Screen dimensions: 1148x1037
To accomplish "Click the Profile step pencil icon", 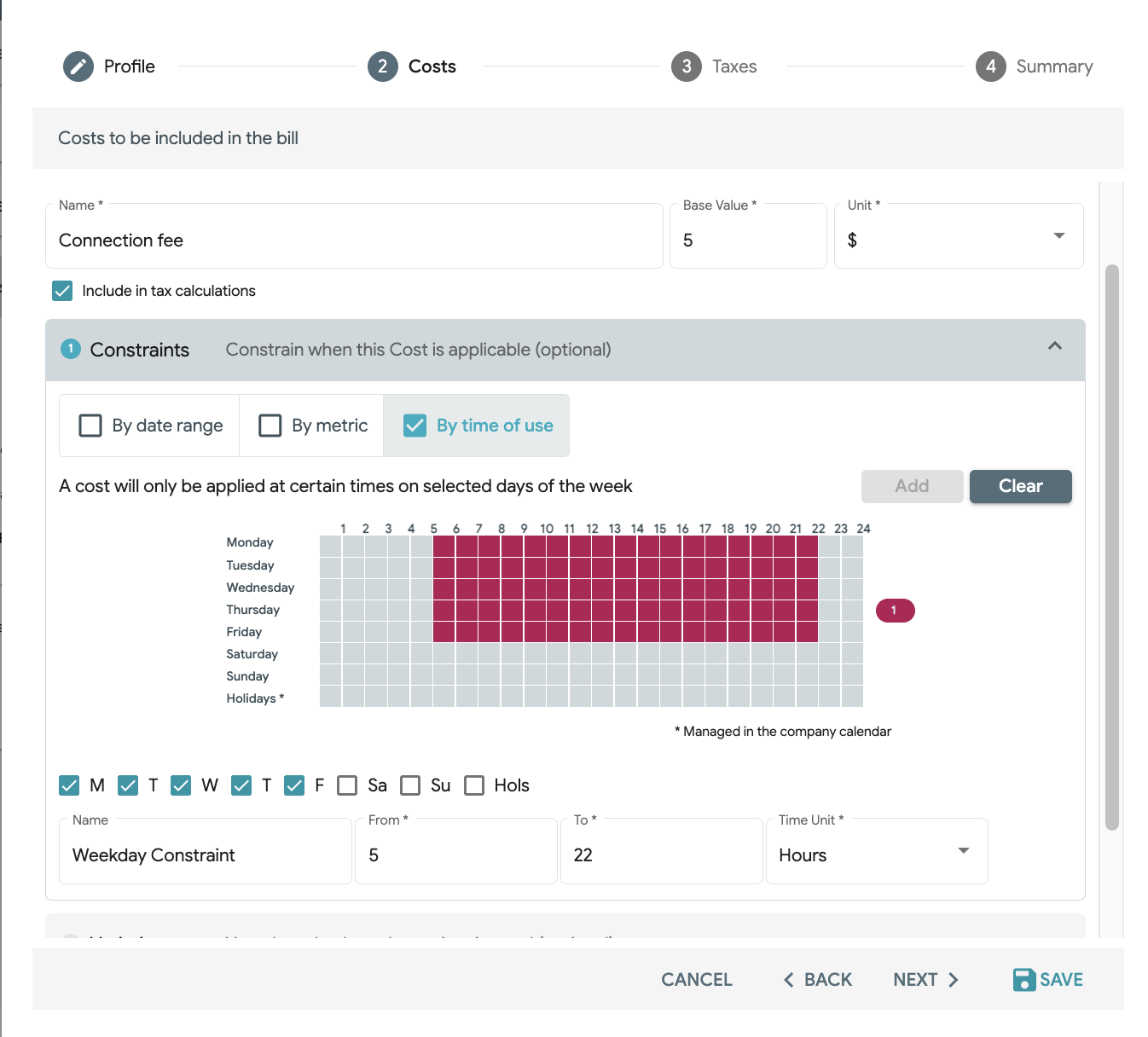I will pyautogui.click(x=78, y=67).
